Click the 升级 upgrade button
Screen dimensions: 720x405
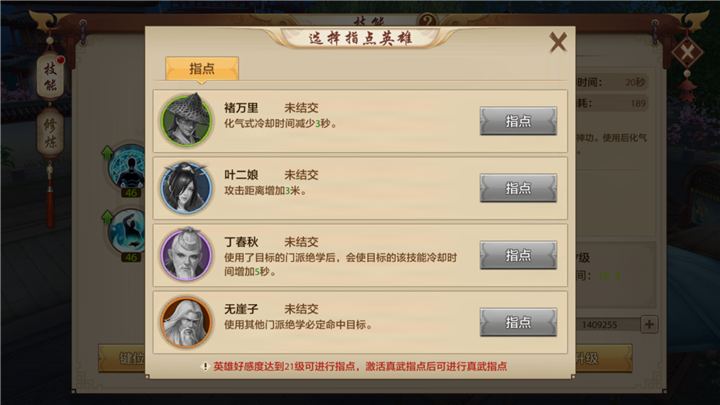(604, 358)
